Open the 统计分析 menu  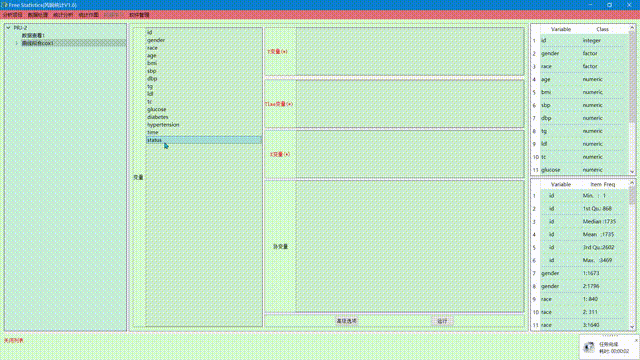pos(63,15)
